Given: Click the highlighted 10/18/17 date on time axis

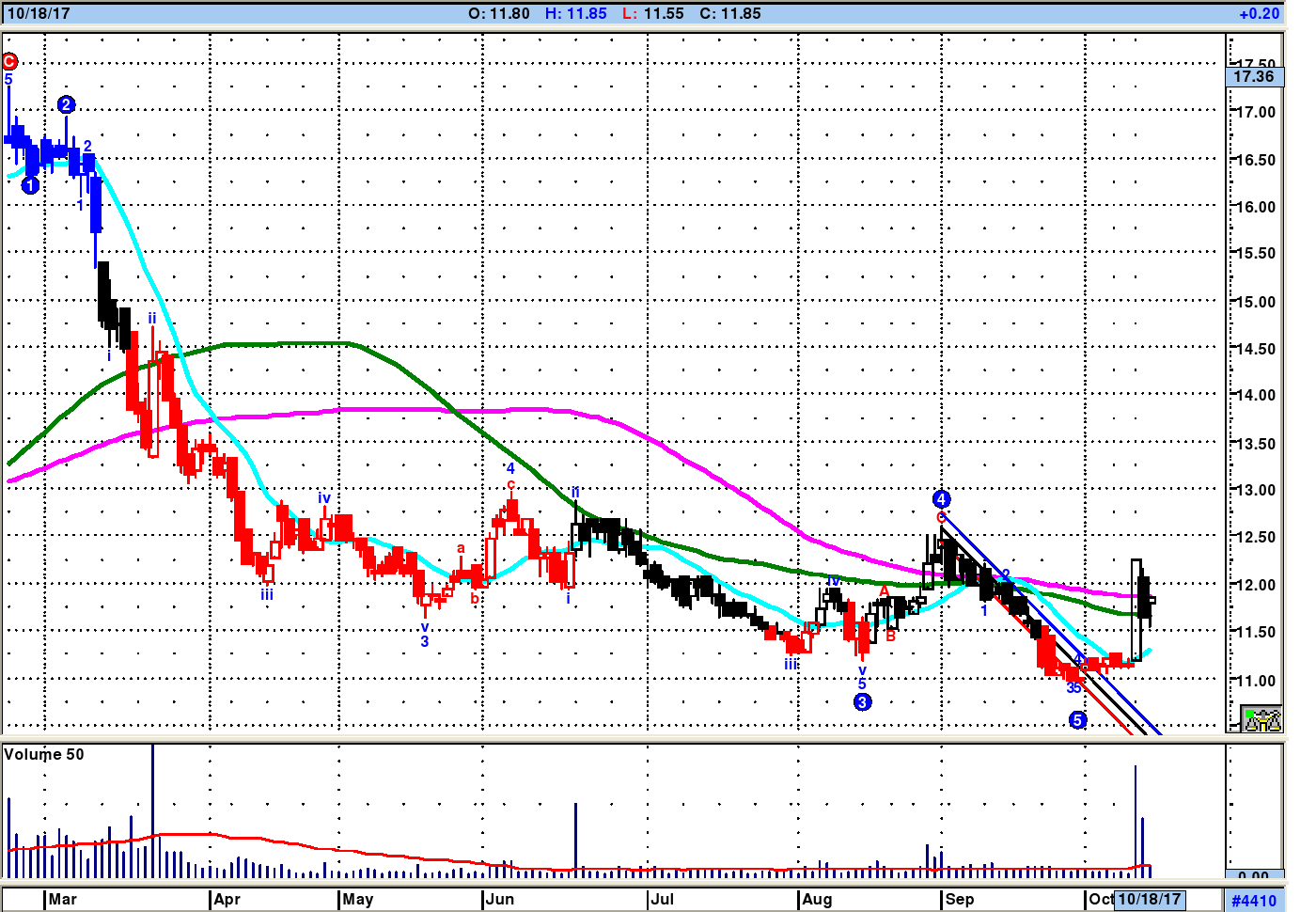Looking at the screenshot, I should coord(1150,899).
